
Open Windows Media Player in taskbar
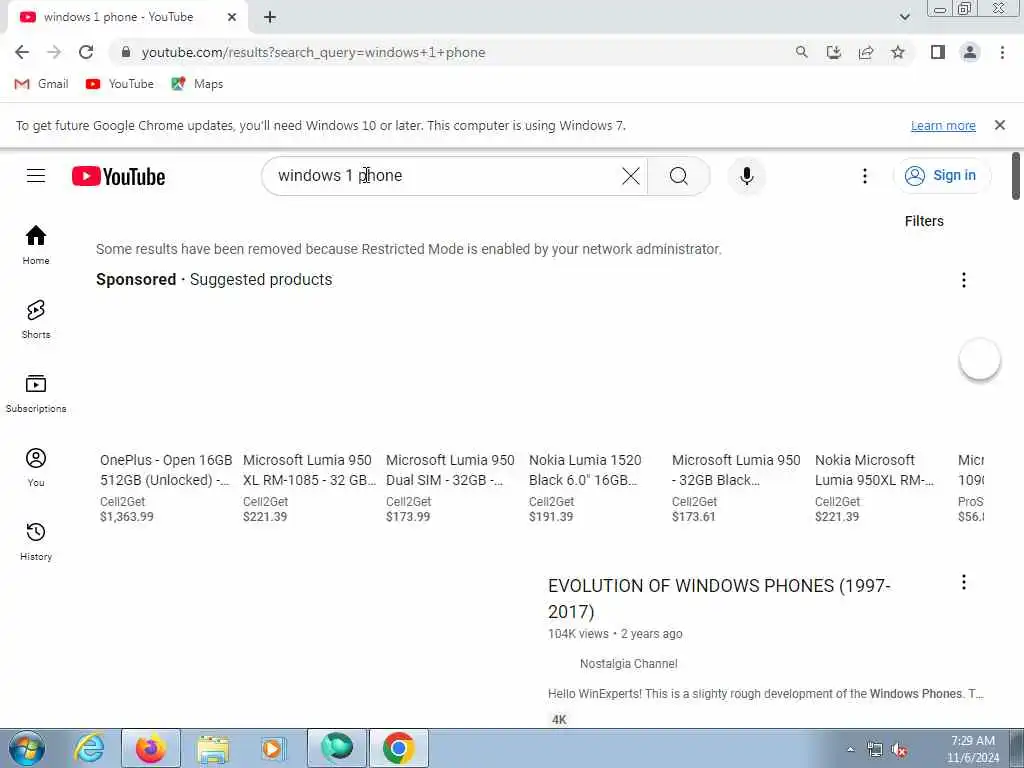pos(273,749)
